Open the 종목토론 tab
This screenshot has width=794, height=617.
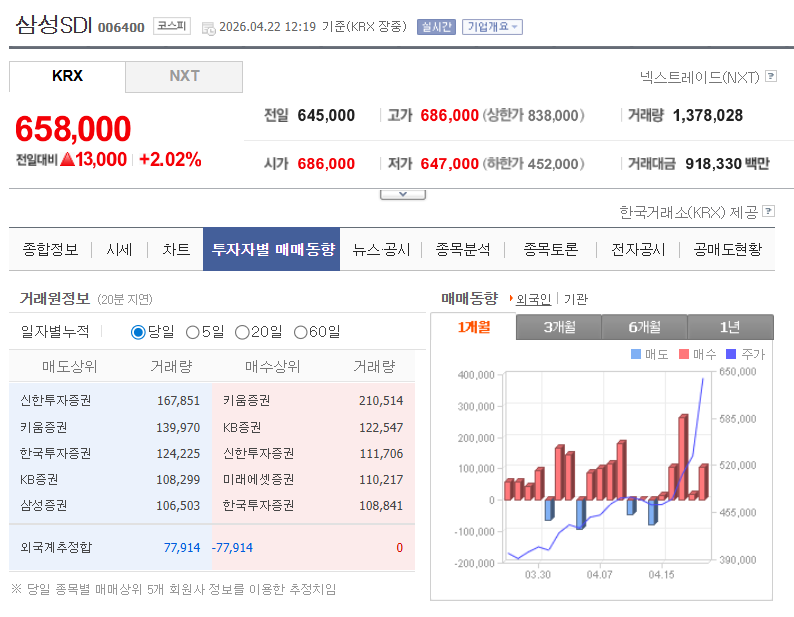coord(550,249)
